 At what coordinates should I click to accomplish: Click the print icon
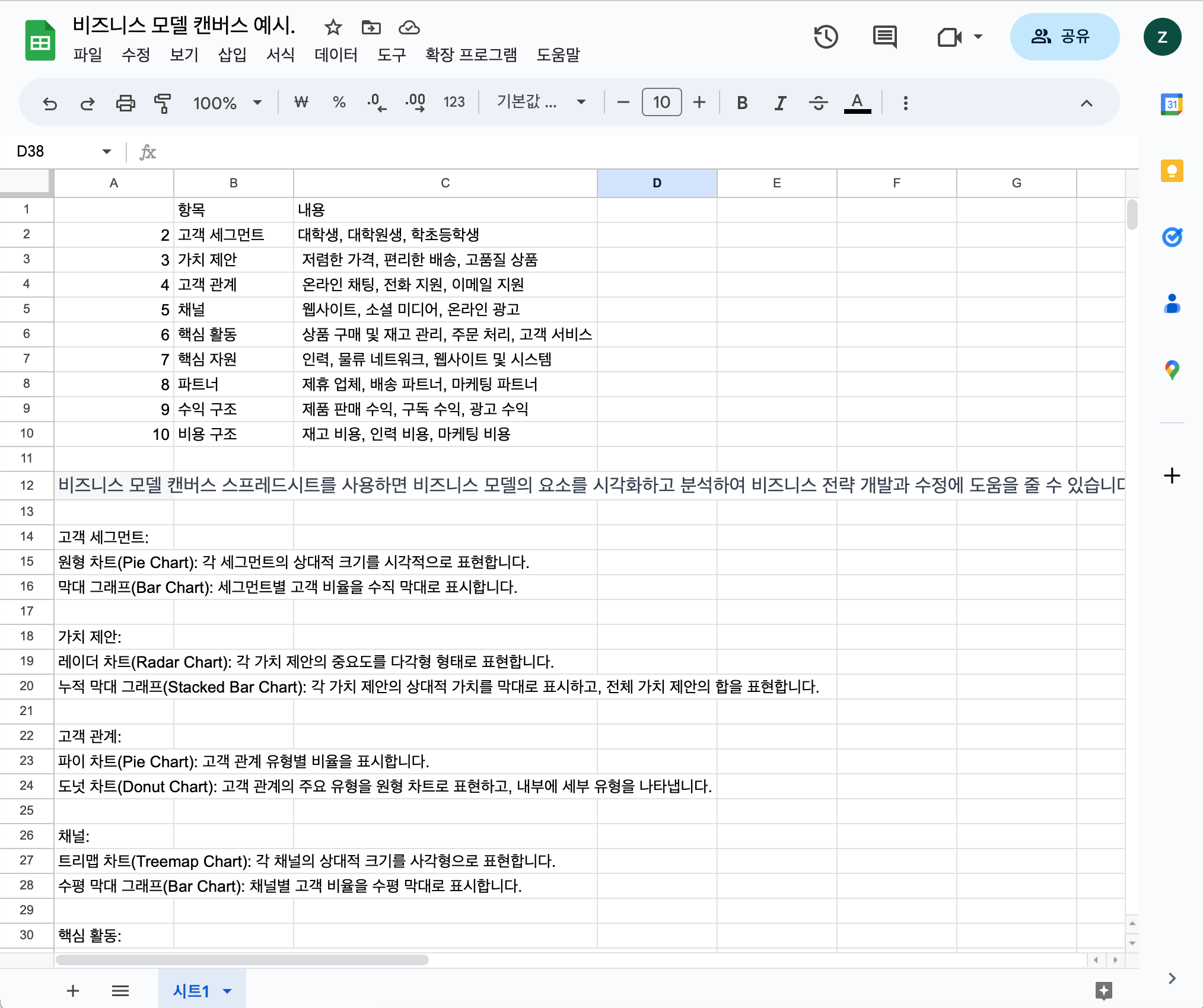pyautogui.click(x=125, y=103)
